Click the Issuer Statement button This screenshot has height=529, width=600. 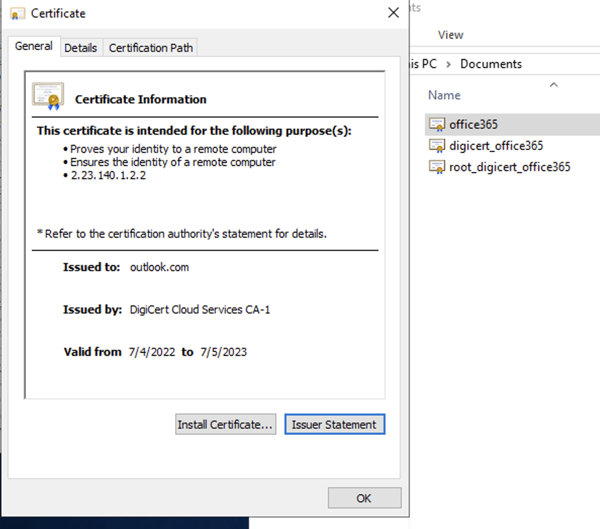coord(334,424)
